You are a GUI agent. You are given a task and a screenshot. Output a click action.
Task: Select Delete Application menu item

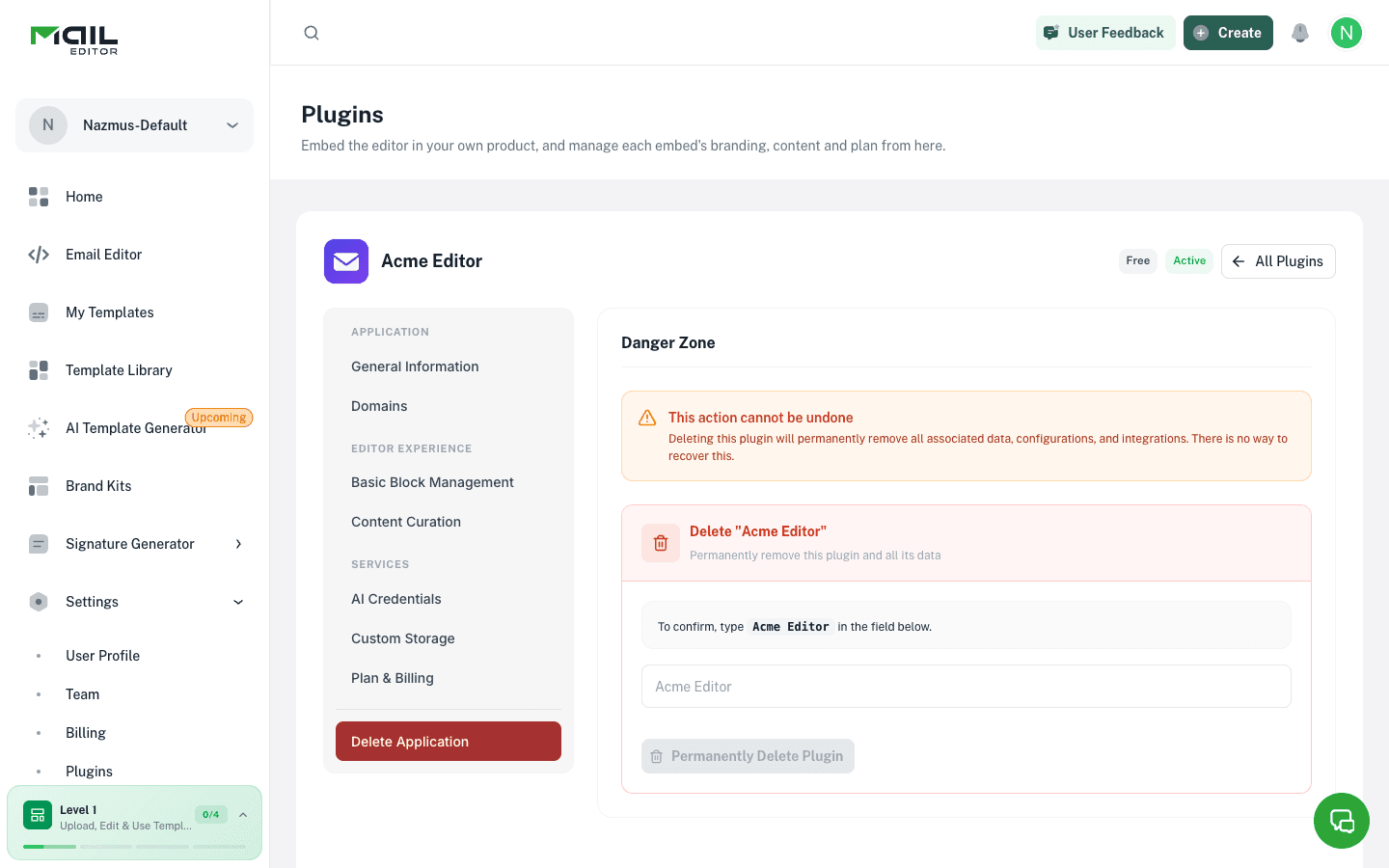(449, 742)
